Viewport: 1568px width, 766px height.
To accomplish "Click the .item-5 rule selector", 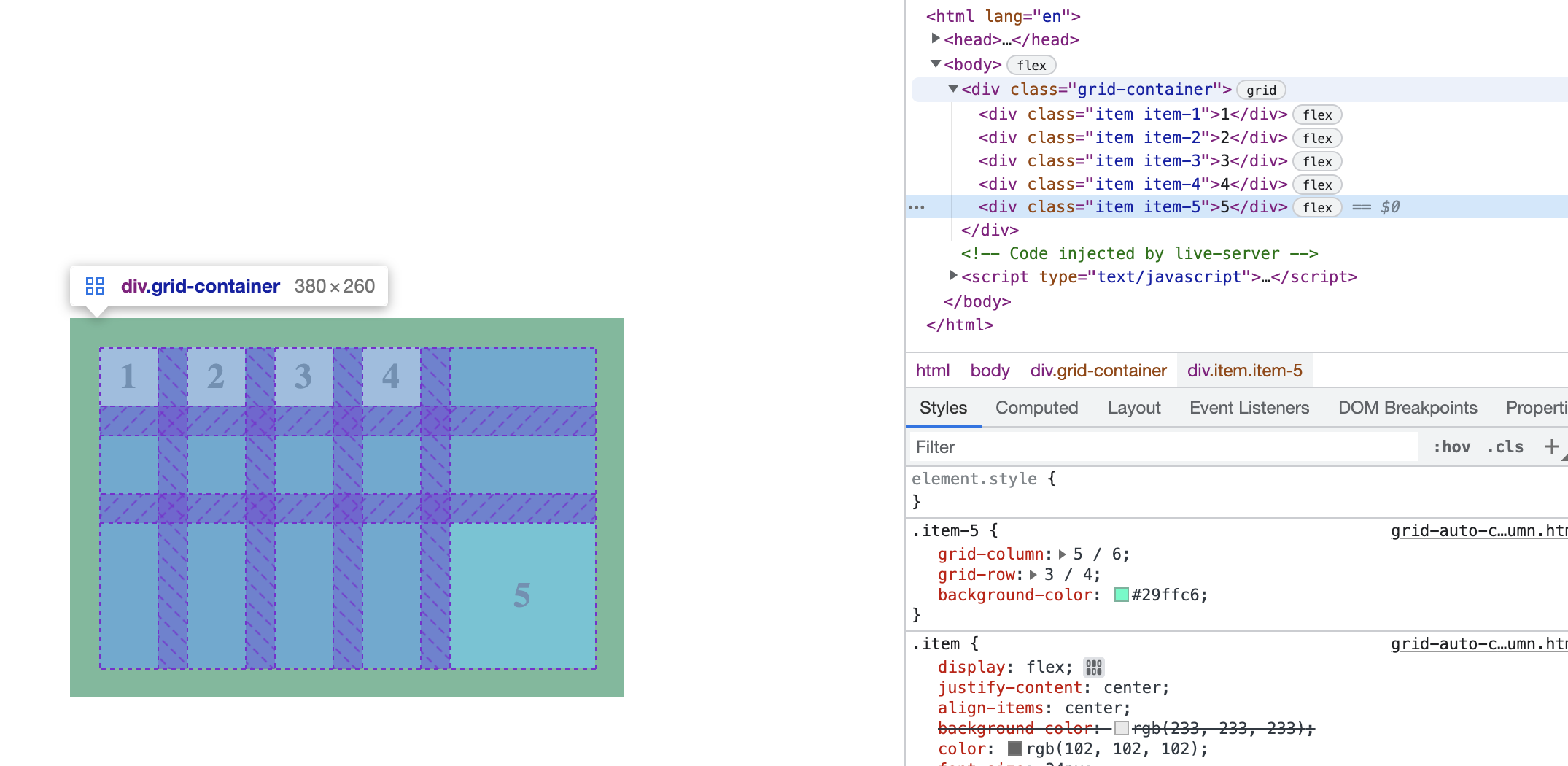I will click(944, 530).
